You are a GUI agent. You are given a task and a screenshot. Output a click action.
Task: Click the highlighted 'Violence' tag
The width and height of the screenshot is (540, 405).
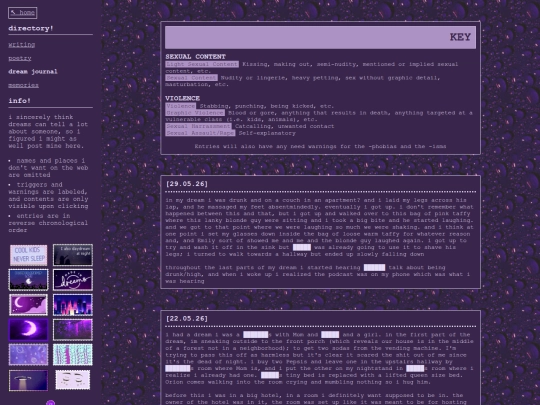coord(180,106)
